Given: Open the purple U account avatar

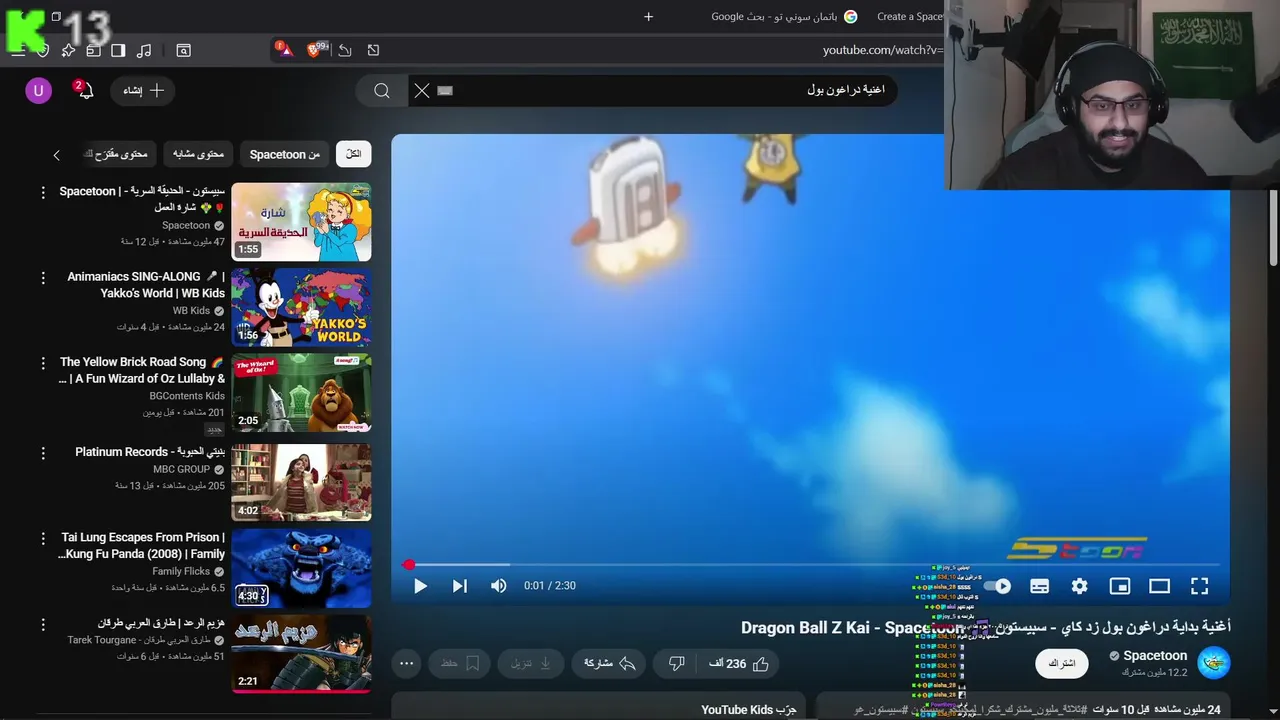Looking at the screenshot, I should [x=38, y=91].
